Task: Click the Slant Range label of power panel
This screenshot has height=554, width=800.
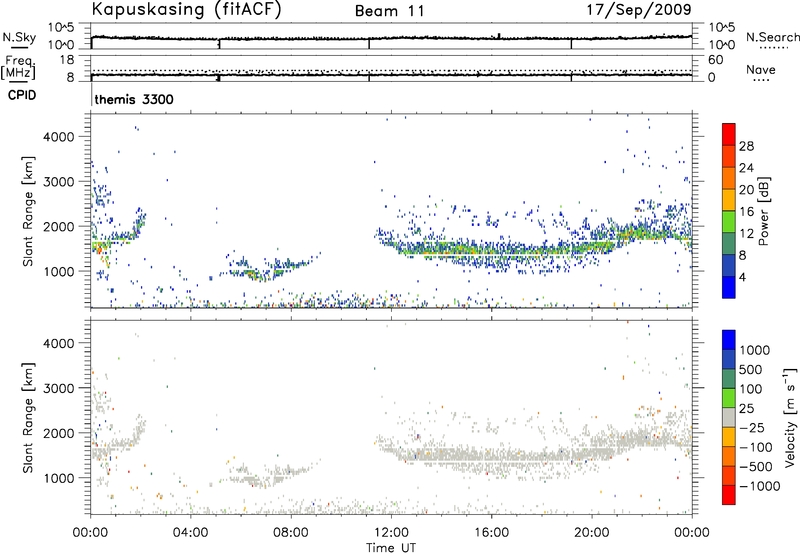Action: click(28, 211)
